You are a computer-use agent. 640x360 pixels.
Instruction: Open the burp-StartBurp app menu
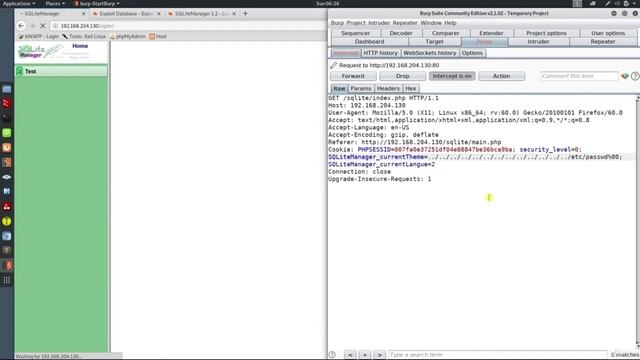click(x=97, y=3)
